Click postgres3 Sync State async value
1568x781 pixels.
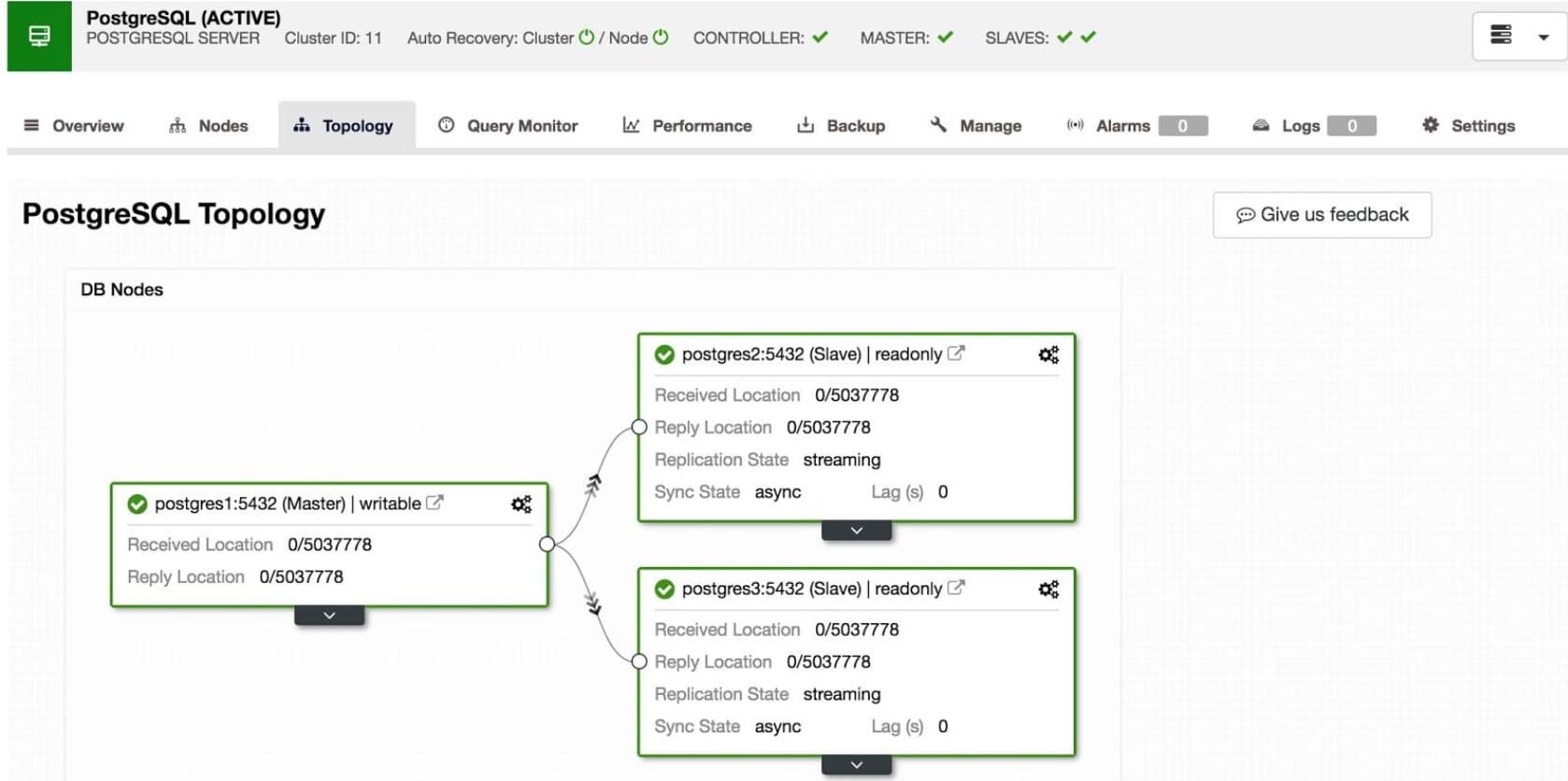click(x=777, y=726)
